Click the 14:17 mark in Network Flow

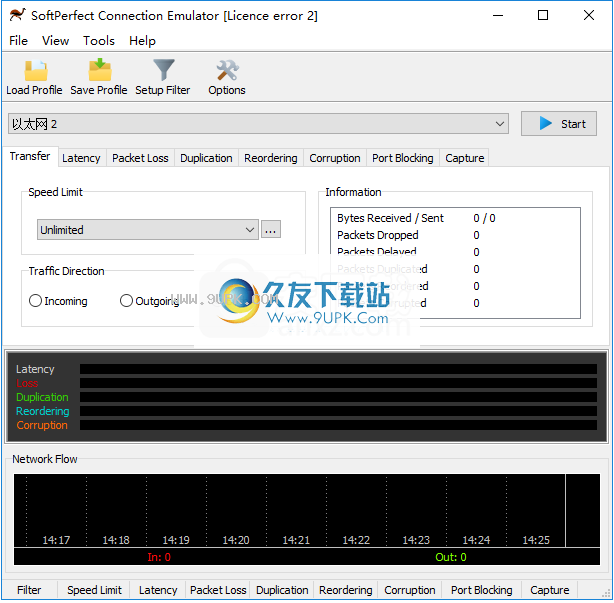56,540
